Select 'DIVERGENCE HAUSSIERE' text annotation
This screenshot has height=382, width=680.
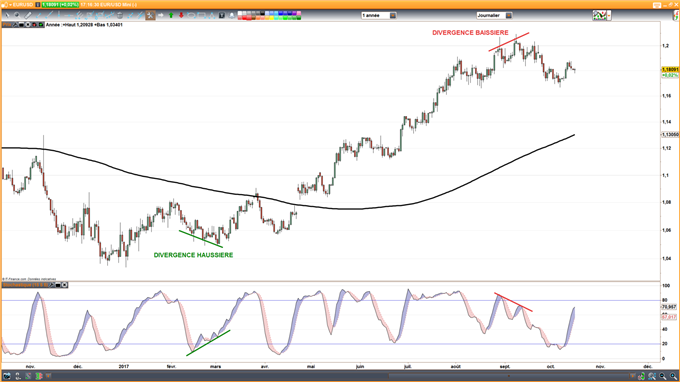193,255
